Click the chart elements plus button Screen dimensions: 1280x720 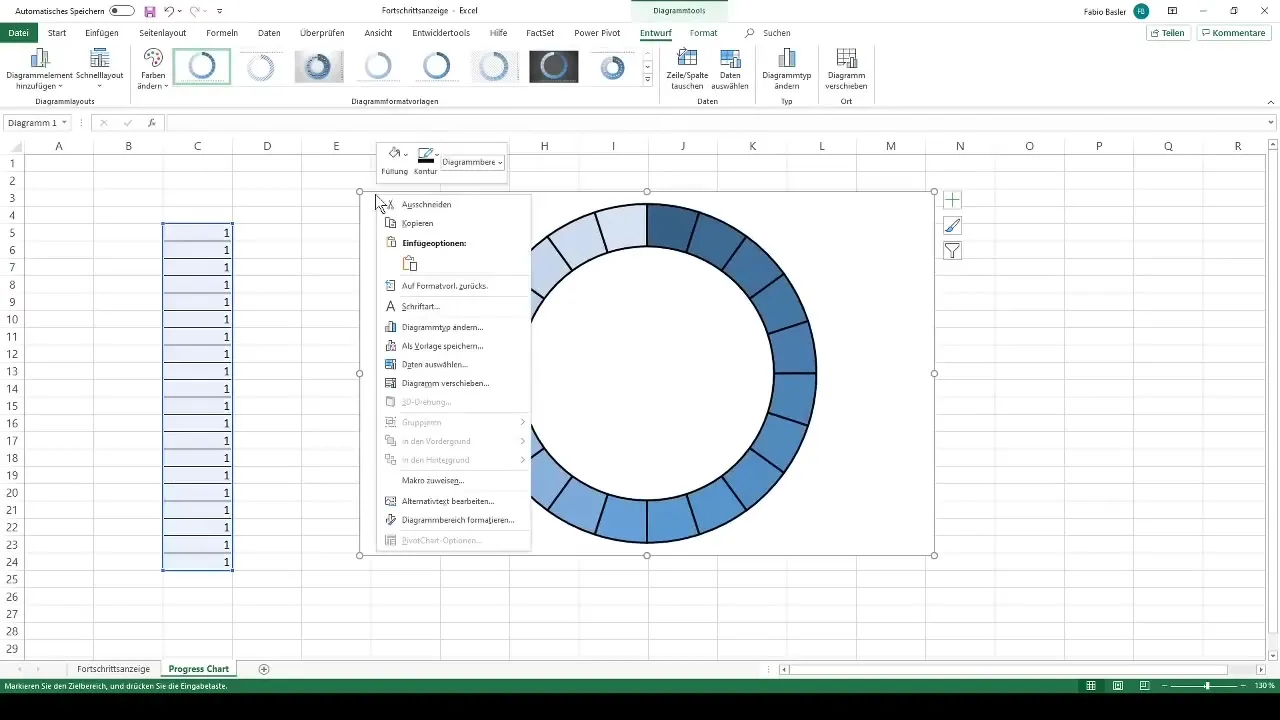click(952, 200)
